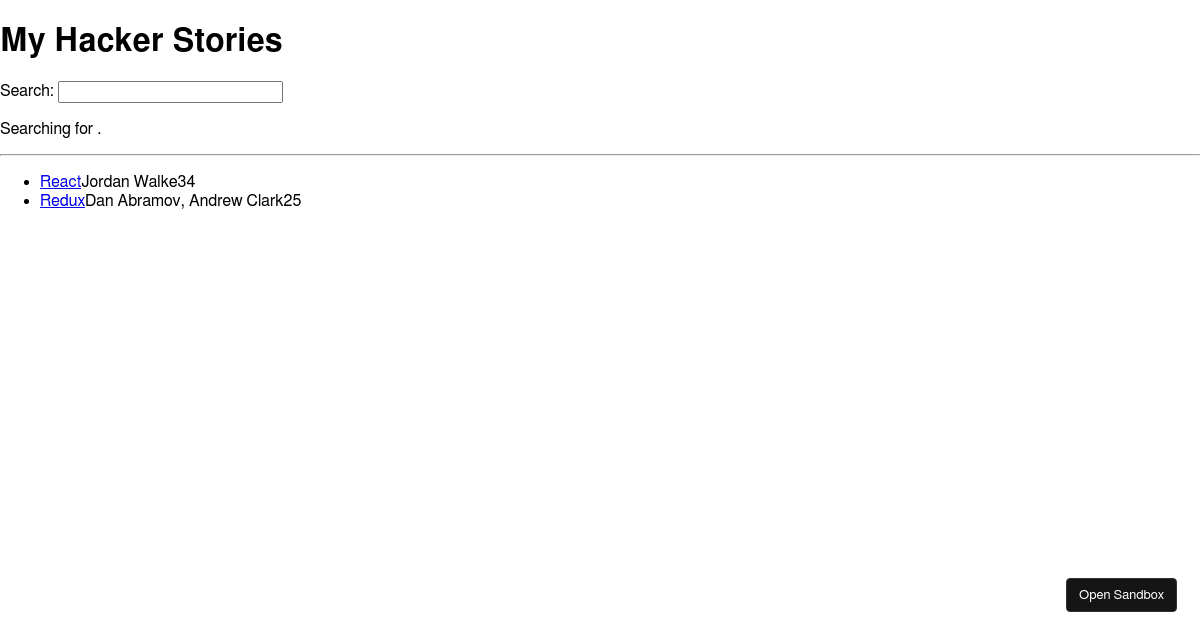Click the horizontal divider line below the search

(600, 155)
